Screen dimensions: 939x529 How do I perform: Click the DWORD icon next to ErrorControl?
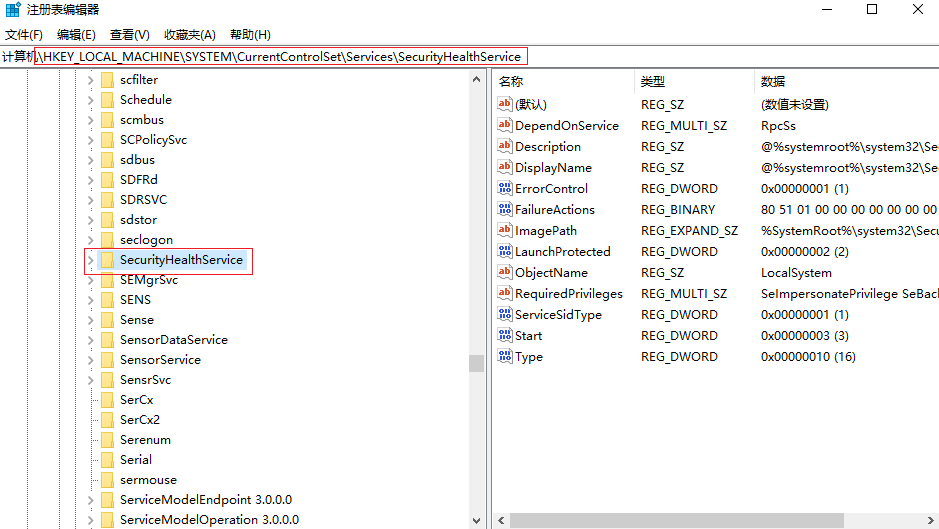[504, 189]
